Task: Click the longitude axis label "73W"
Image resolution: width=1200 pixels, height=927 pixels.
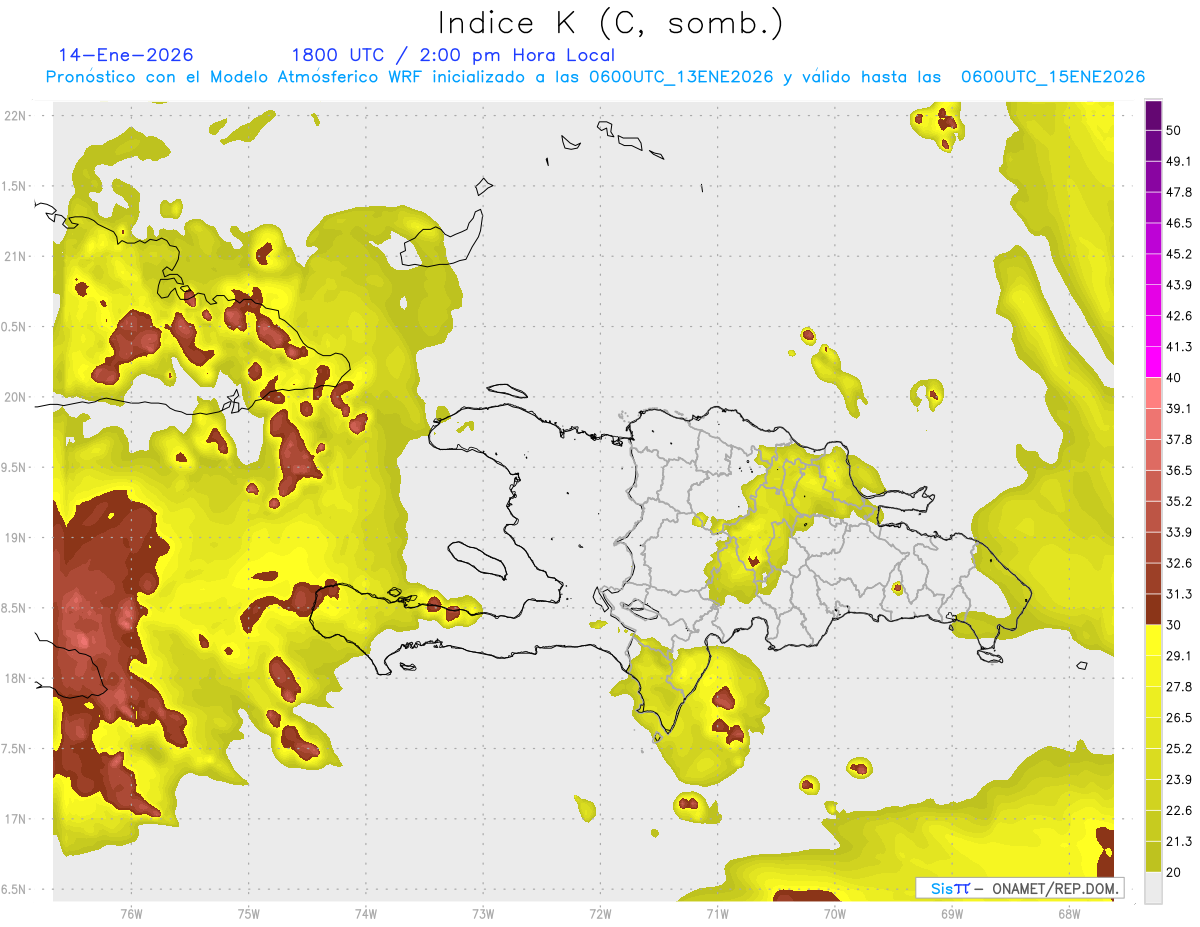Action: pos(483,914)
